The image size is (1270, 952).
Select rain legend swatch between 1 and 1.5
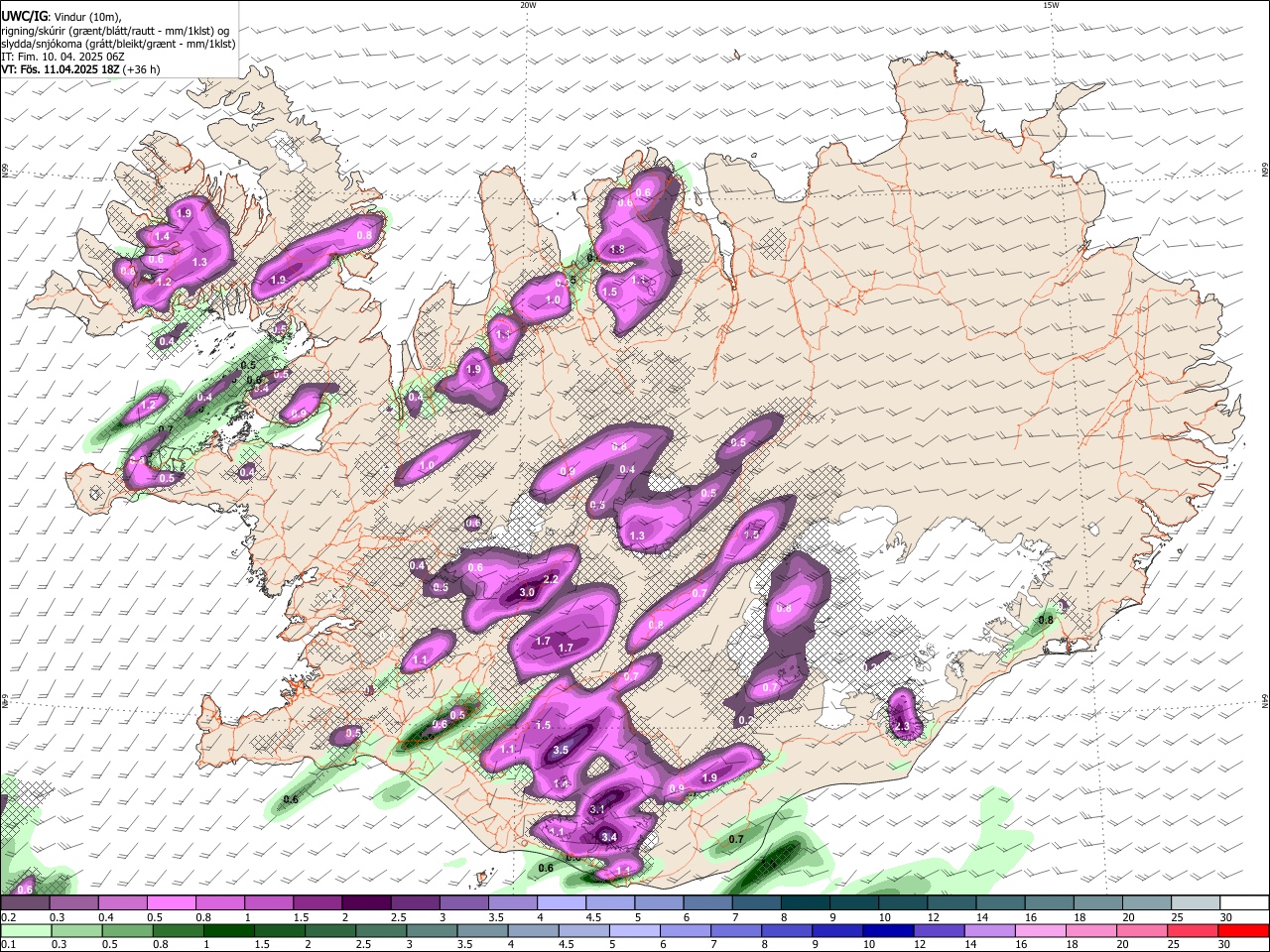tap(228, 930)
